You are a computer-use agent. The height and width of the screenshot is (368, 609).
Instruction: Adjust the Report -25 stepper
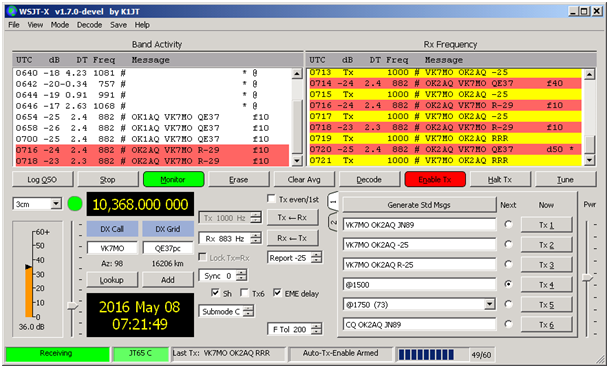point(317,258)
